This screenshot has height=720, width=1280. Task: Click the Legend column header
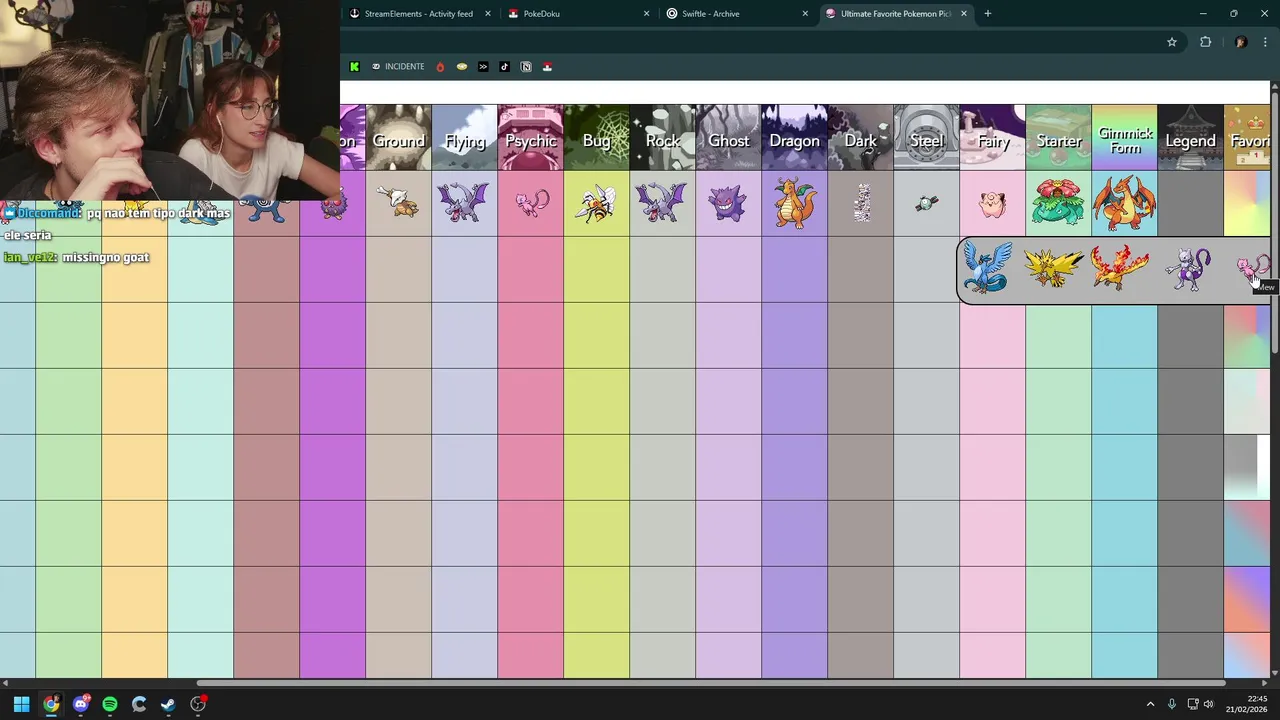(x=1191, y=137)
